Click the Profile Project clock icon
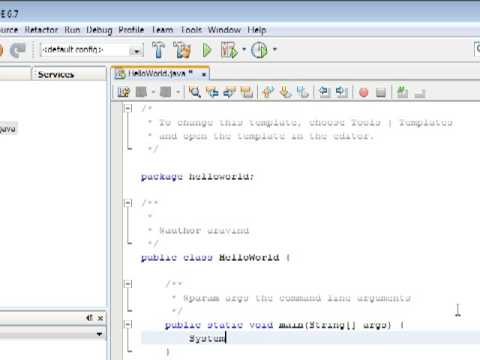Viewport: 480px width, 360px height. tap(259, 50)
